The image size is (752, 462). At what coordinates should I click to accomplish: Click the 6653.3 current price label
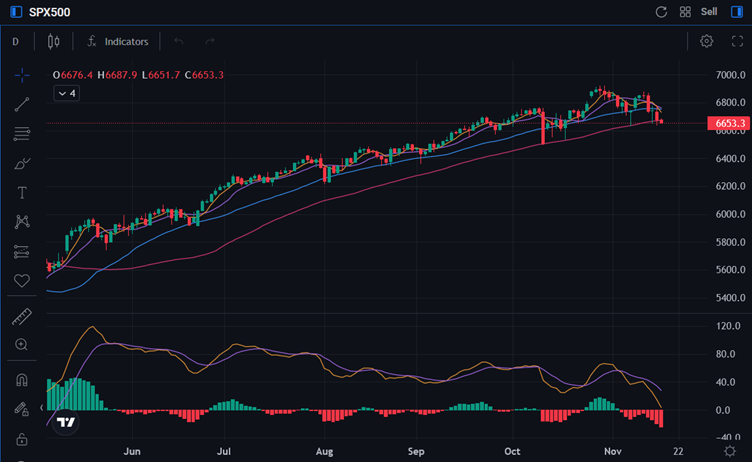pyautogui.click(x=730, y=124)
